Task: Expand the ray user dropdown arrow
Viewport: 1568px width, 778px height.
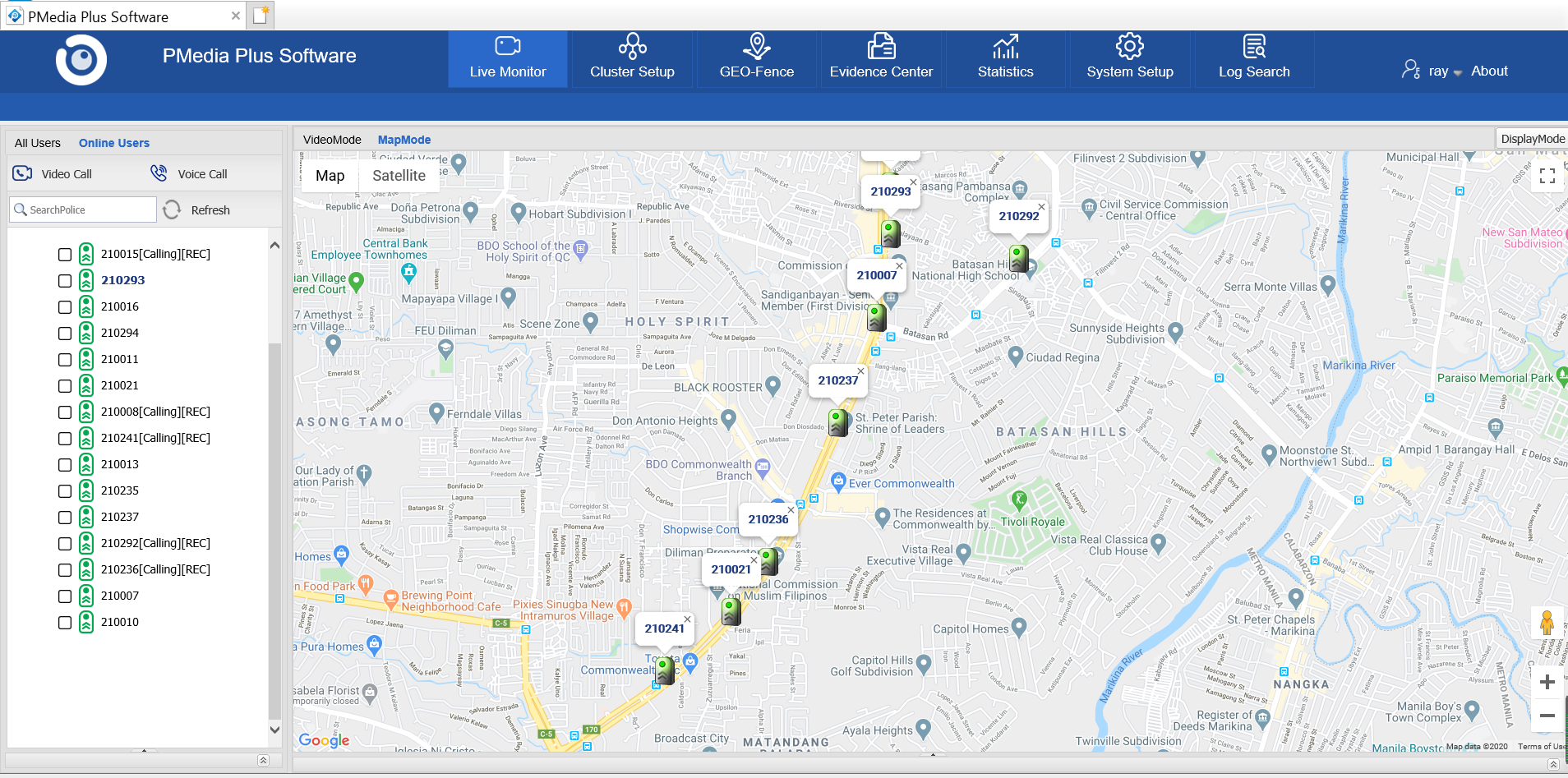Action: pyautogui.click(x=1458, y=73)
